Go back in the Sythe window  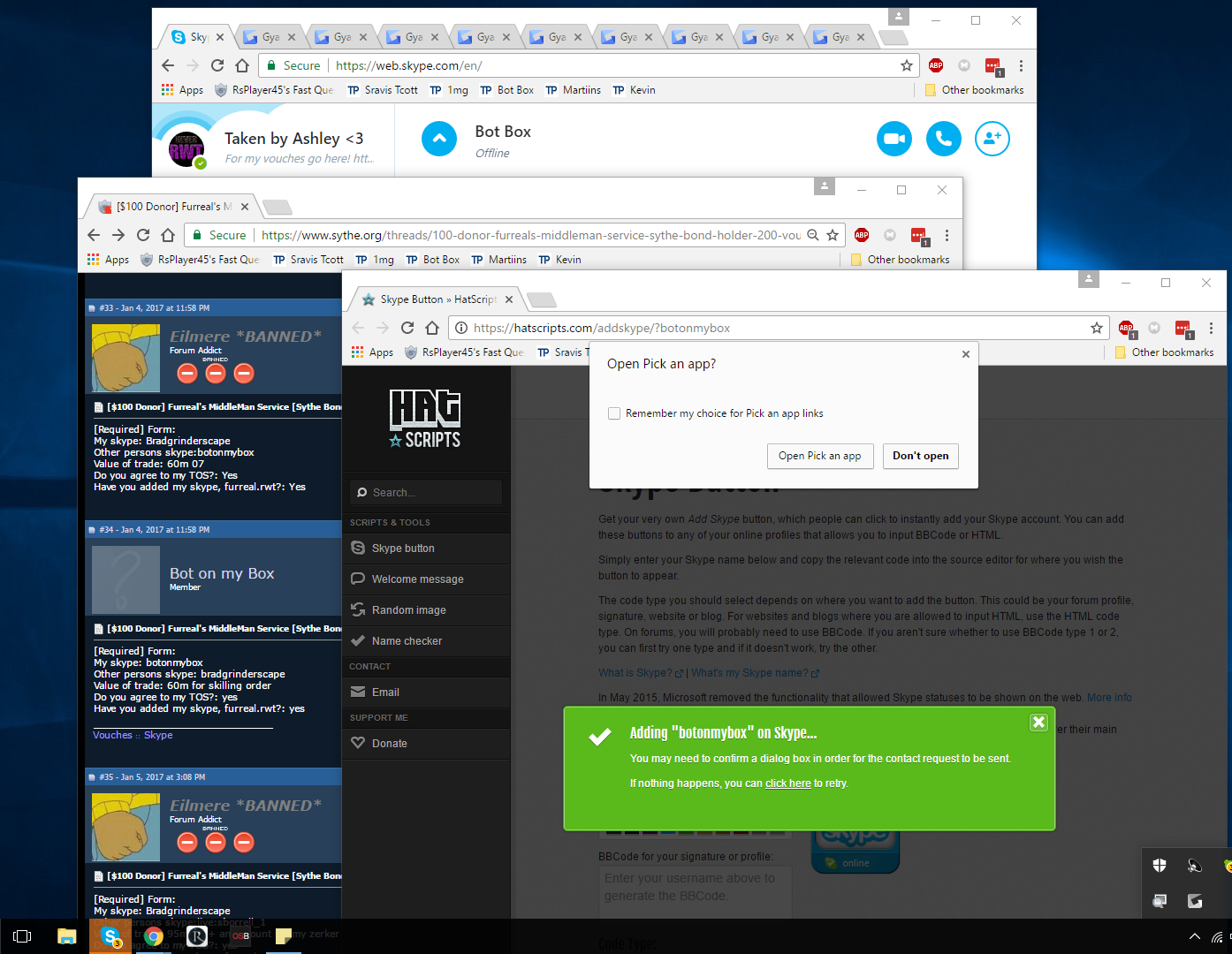94,235
